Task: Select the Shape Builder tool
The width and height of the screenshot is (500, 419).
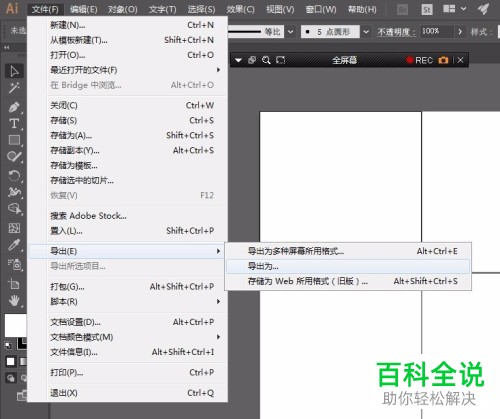Action: point(14,209)
